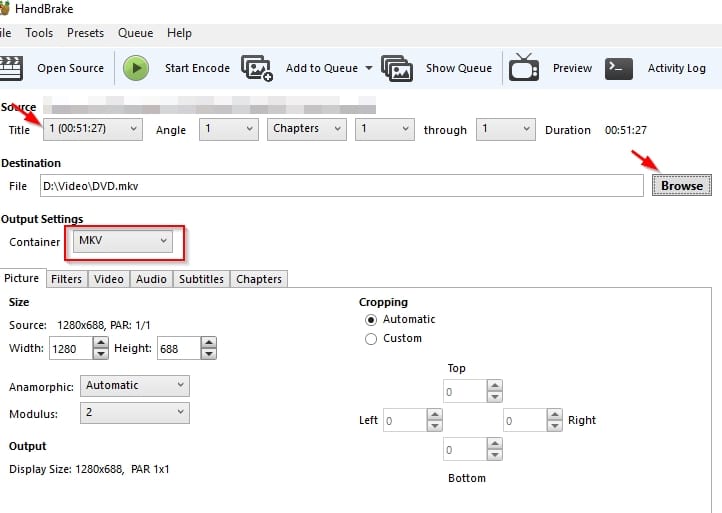
Task: Click the Bottom crop value field
Action: click(x=465, y=449)
